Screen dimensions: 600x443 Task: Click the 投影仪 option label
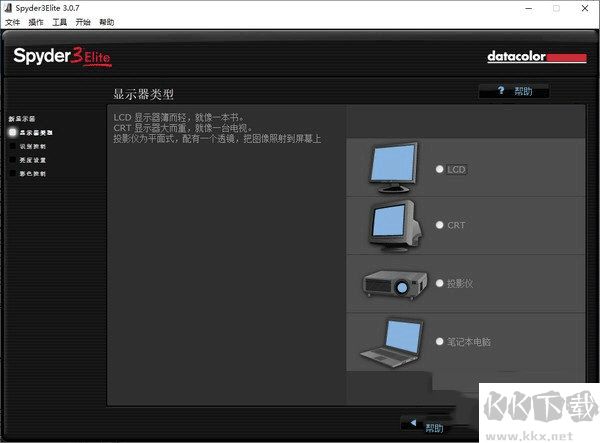(x=460, y=283)
